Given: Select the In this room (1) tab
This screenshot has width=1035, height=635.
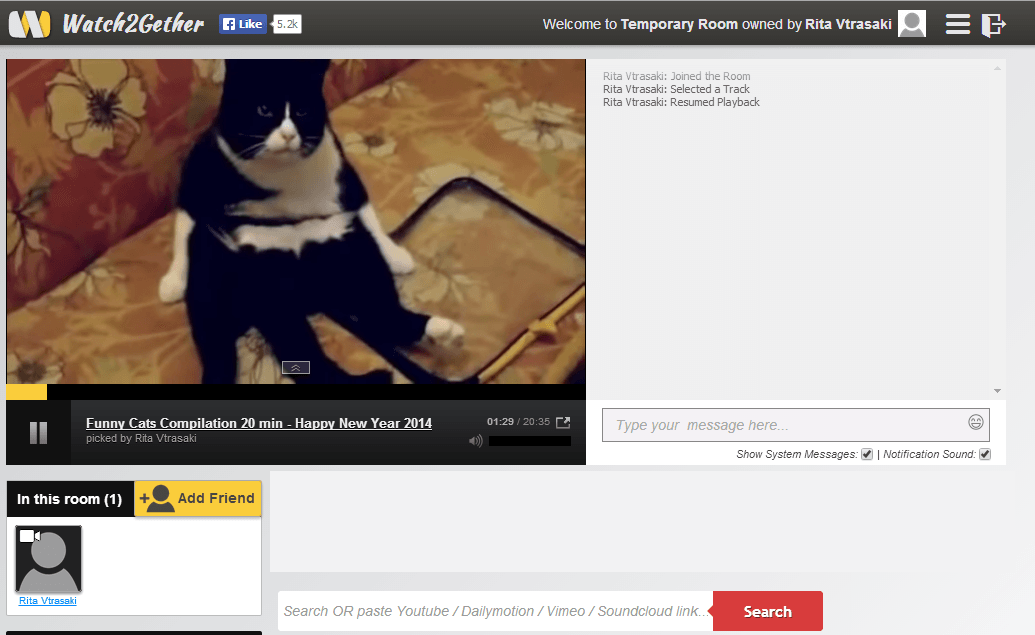Looking at the screenshot, I should (70, 499).
